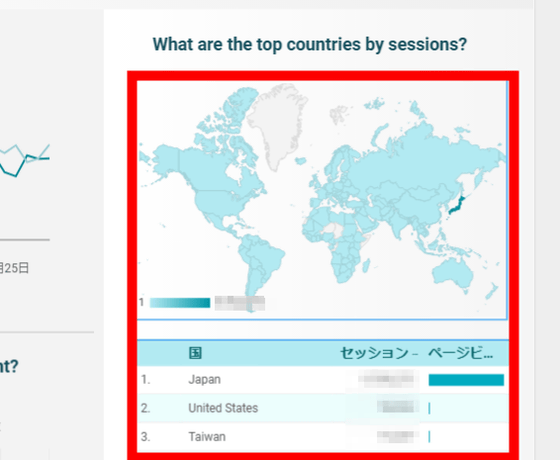Click the 国 column header

coord(195,353)
